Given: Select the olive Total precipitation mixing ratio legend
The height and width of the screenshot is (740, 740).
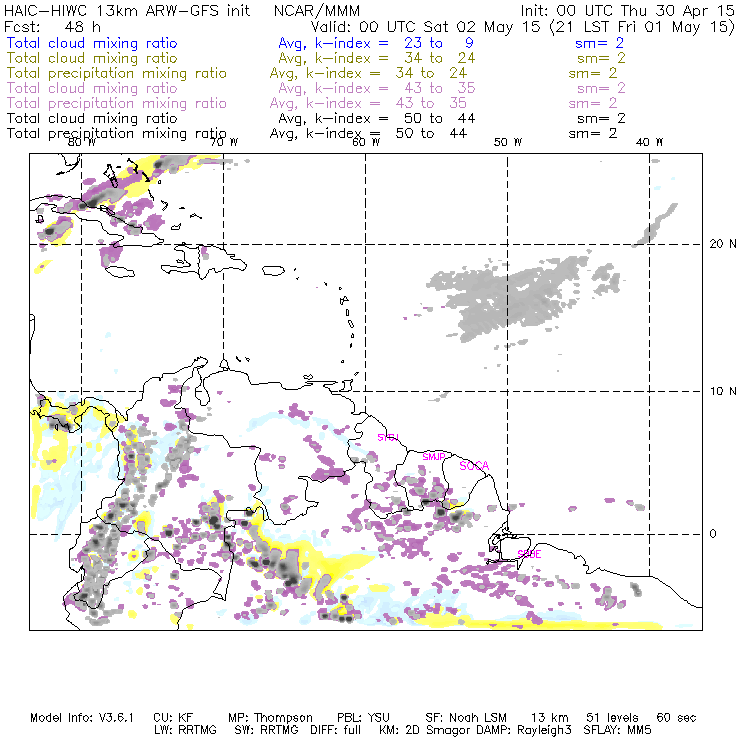Looking at the screenshot, I should click(x=117, y=73).
